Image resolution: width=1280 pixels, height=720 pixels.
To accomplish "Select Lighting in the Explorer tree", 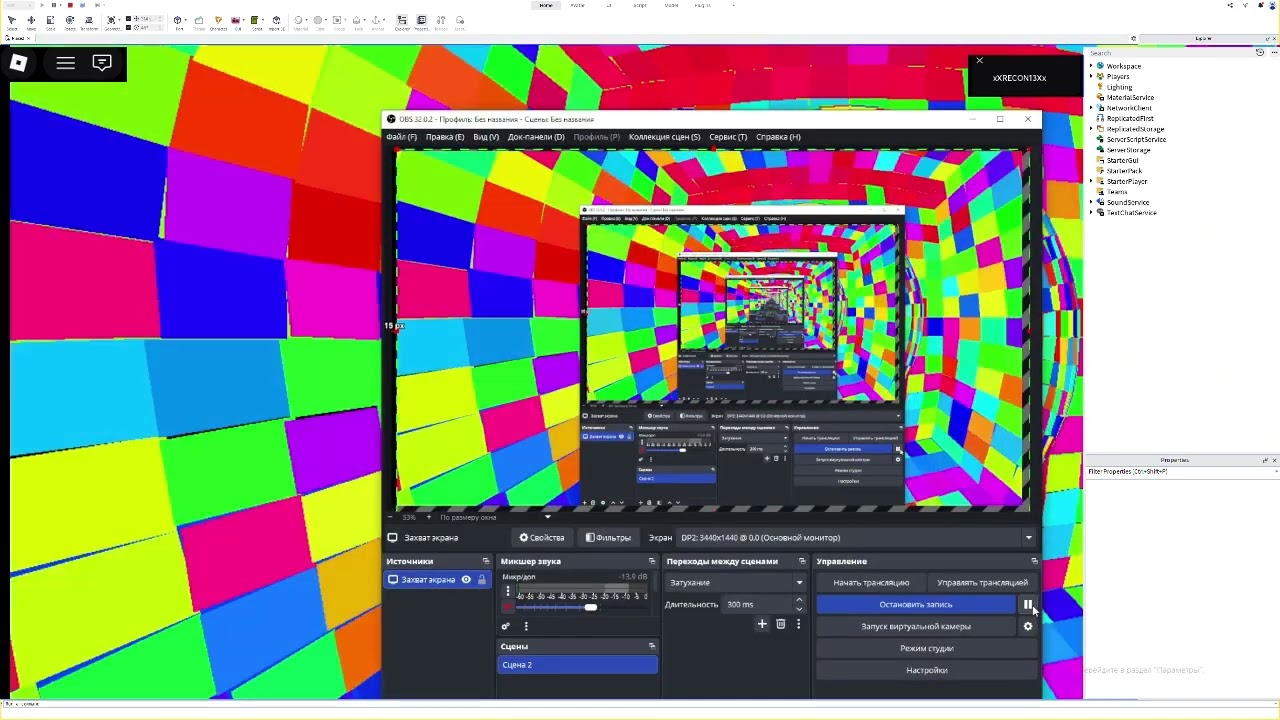I will click(x=1119, y=87).
